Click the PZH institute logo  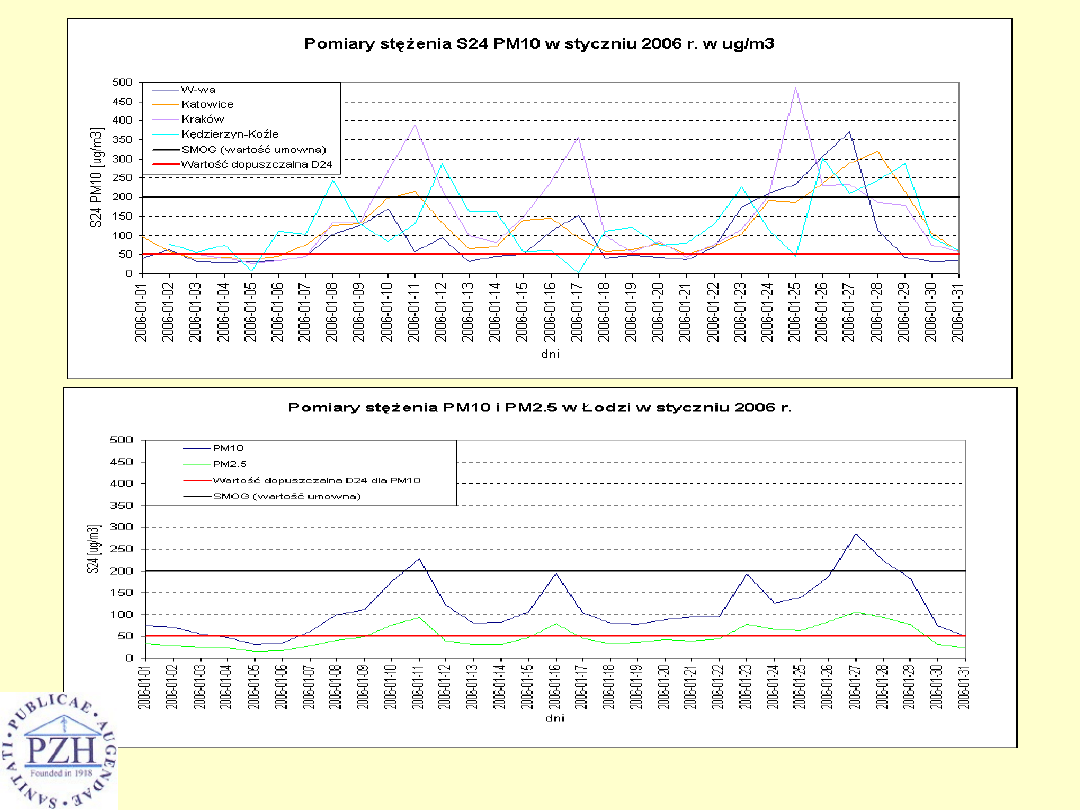[57, 749]
